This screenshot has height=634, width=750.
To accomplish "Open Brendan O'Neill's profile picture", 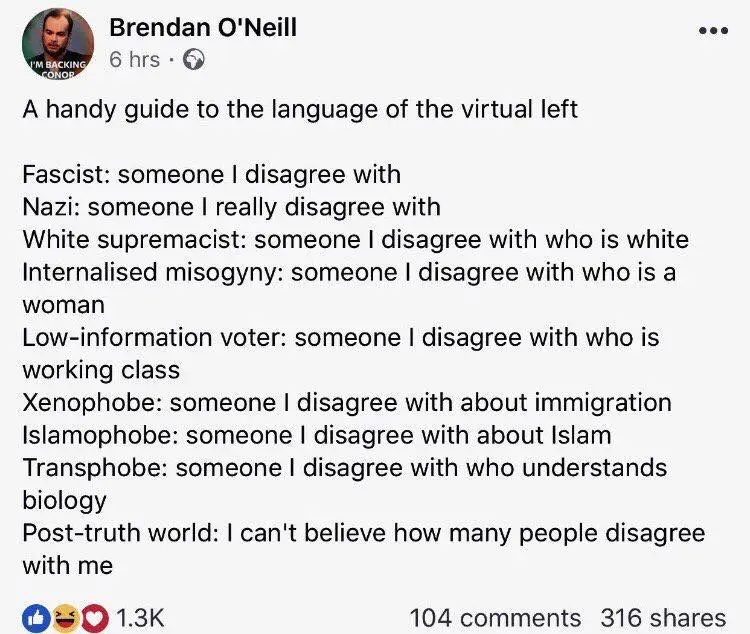I will [x=57, y=42].
